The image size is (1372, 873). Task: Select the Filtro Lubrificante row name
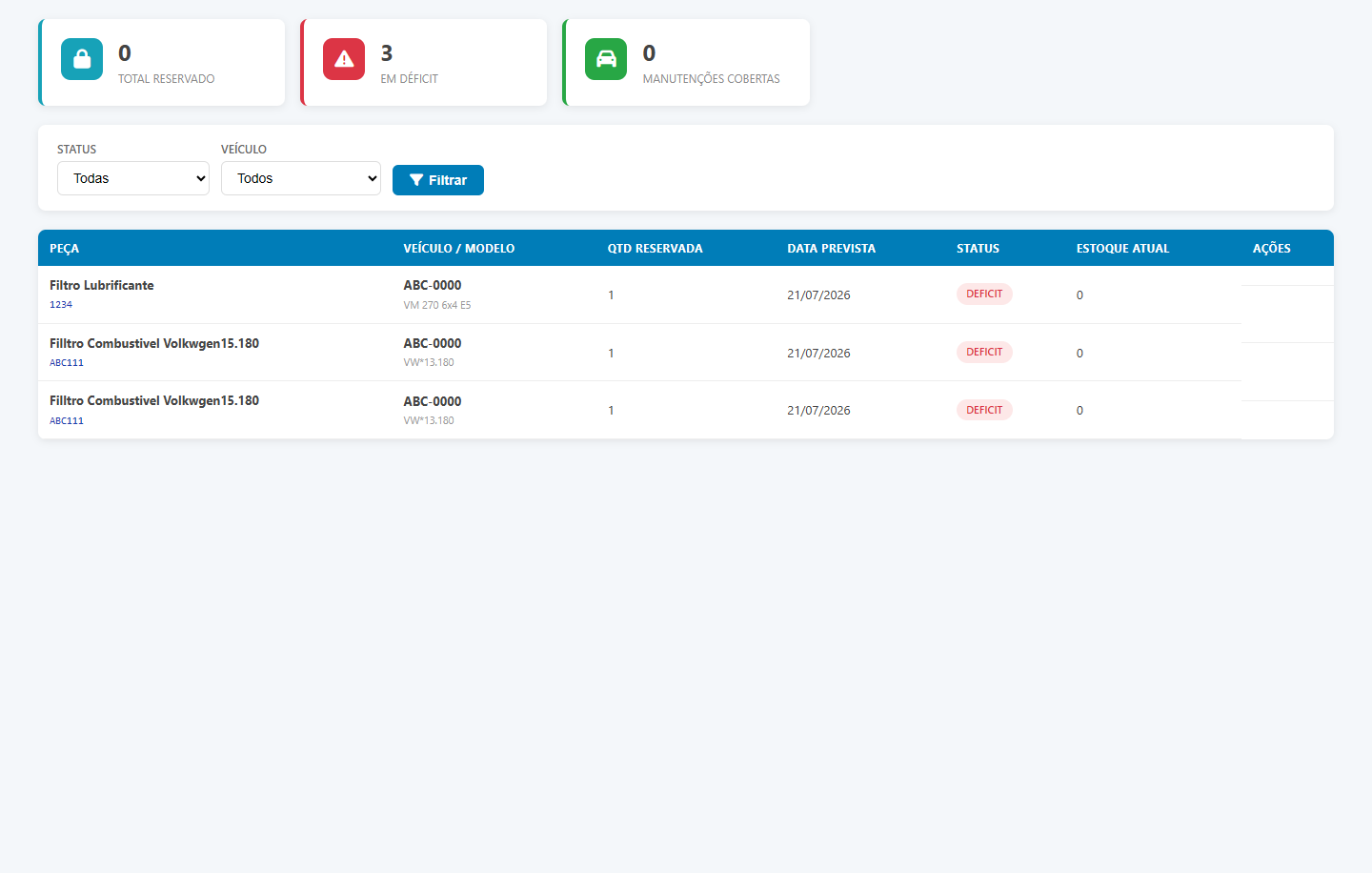(x=102, y=285)
